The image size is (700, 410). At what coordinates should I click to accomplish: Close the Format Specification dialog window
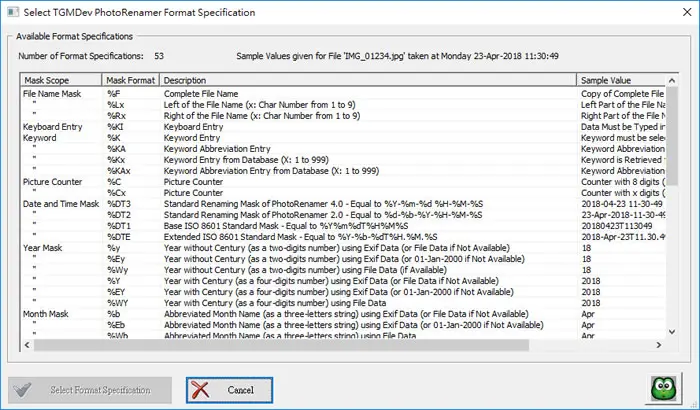click(x=687, y=12)
